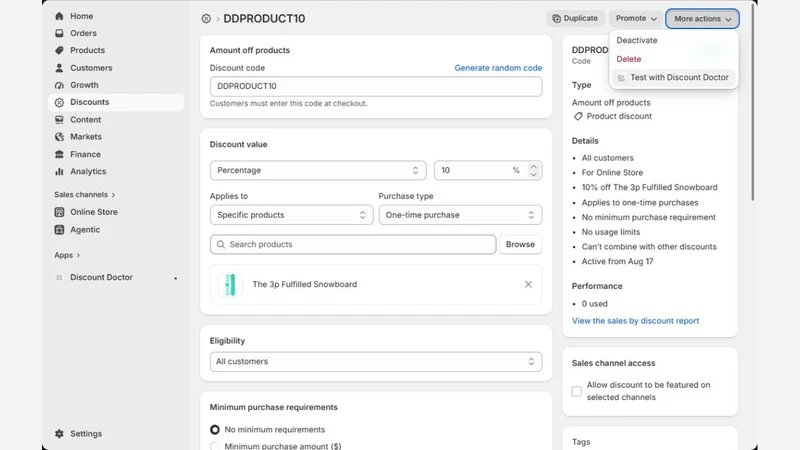800x450 pixels.
Task: Click the Product discount tag icon
Action: click(578, 116)
